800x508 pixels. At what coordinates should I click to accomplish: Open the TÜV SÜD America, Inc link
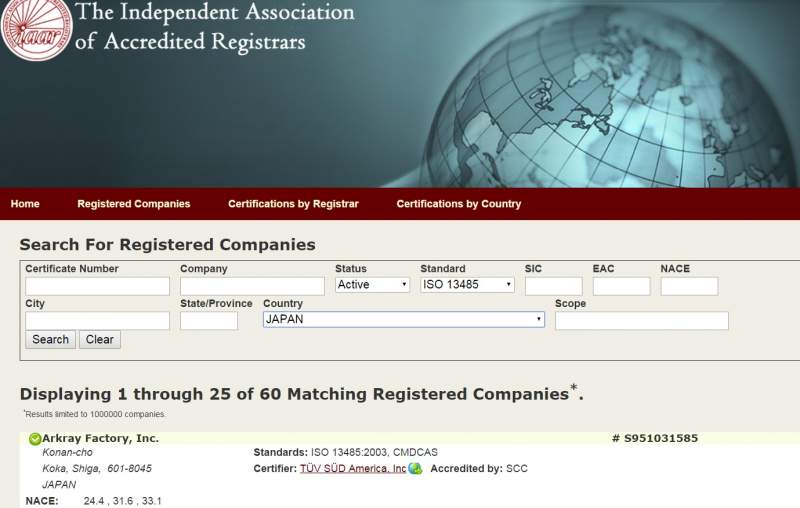pyautogui.click(x=353, y=468)
